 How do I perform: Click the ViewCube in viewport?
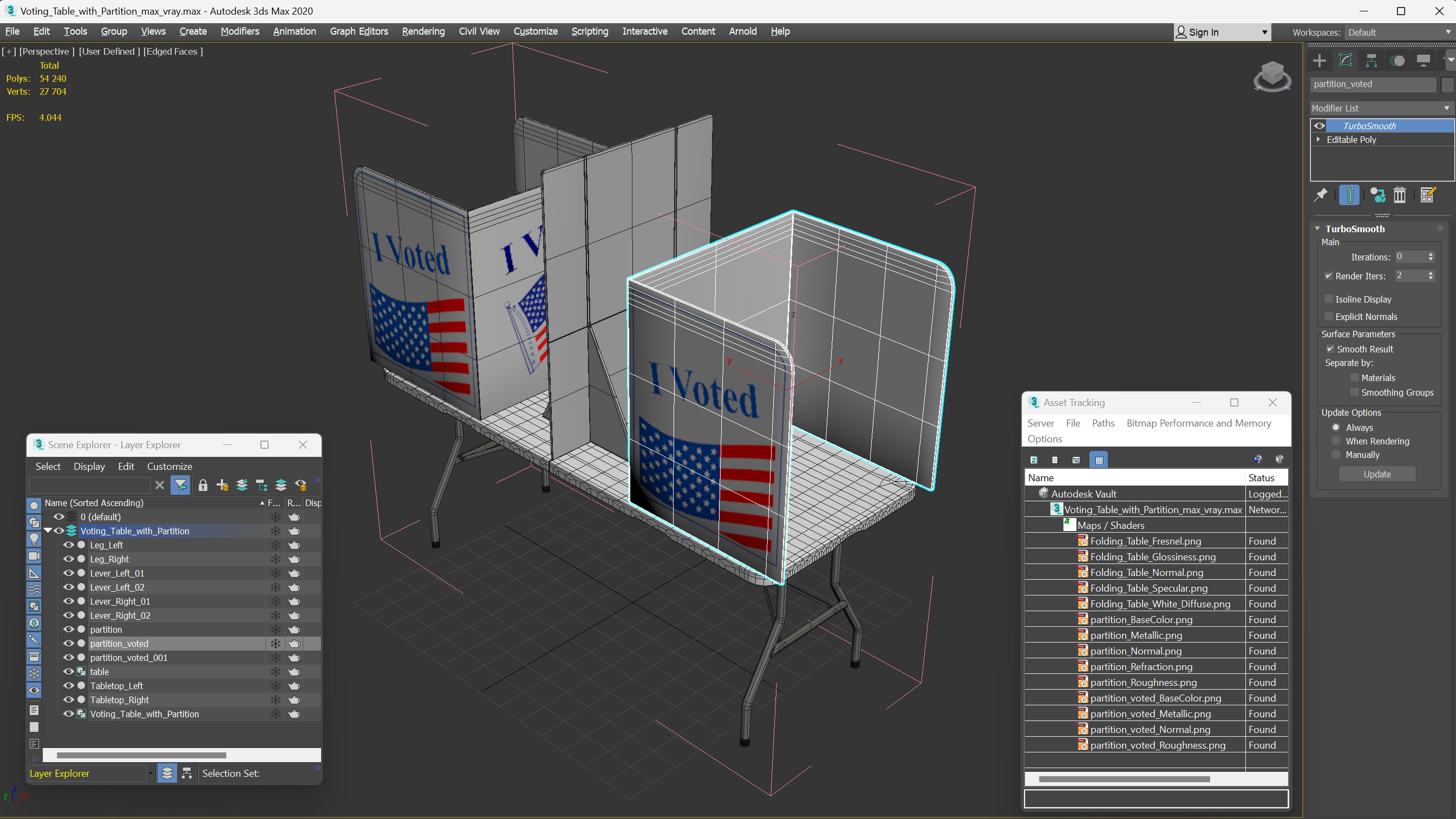(x=1272, y=76)
